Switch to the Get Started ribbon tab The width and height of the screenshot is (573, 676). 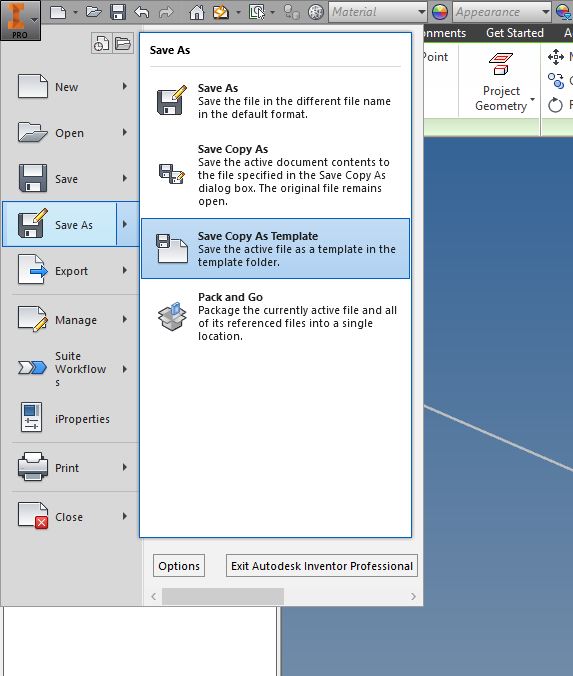[x=514, y=33]
